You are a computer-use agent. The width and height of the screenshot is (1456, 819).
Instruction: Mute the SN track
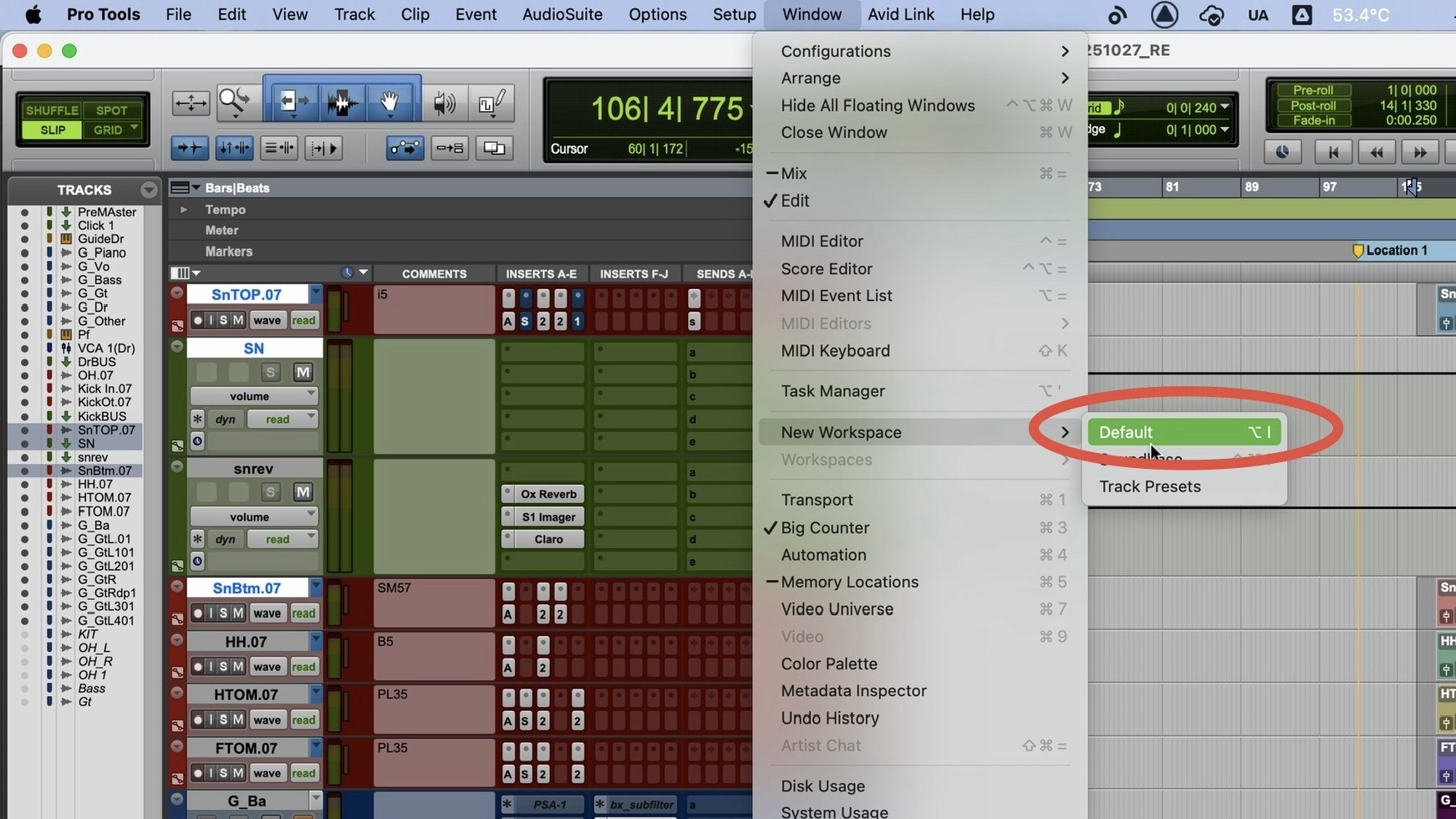[x=303, y=372]
